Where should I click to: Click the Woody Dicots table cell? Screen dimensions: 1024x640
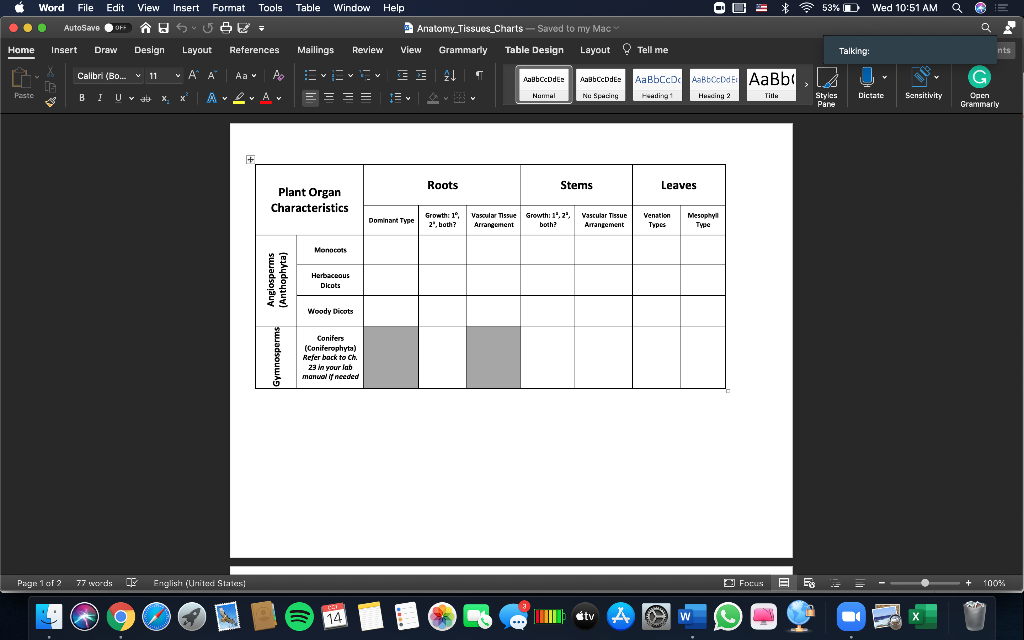[x=330, y=312]
